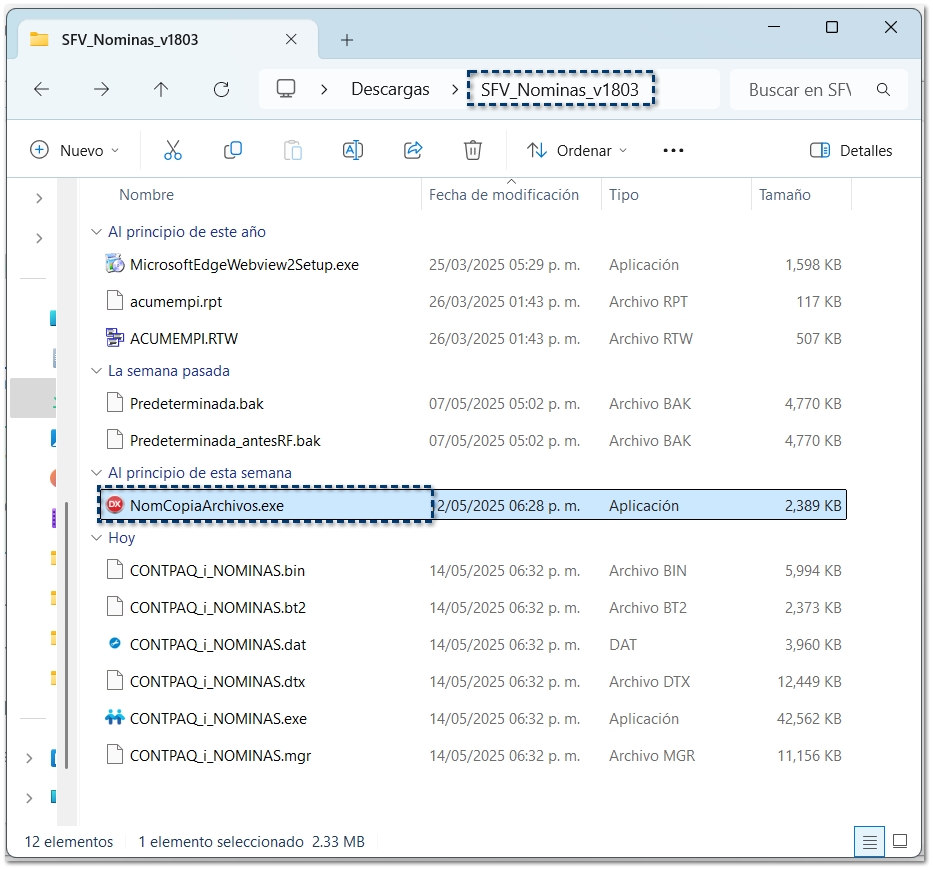Image resolution: width=933 pixels, height=870 pixels.
Task: Navigate back with the left arrow
Action: (x=41, y=89)
